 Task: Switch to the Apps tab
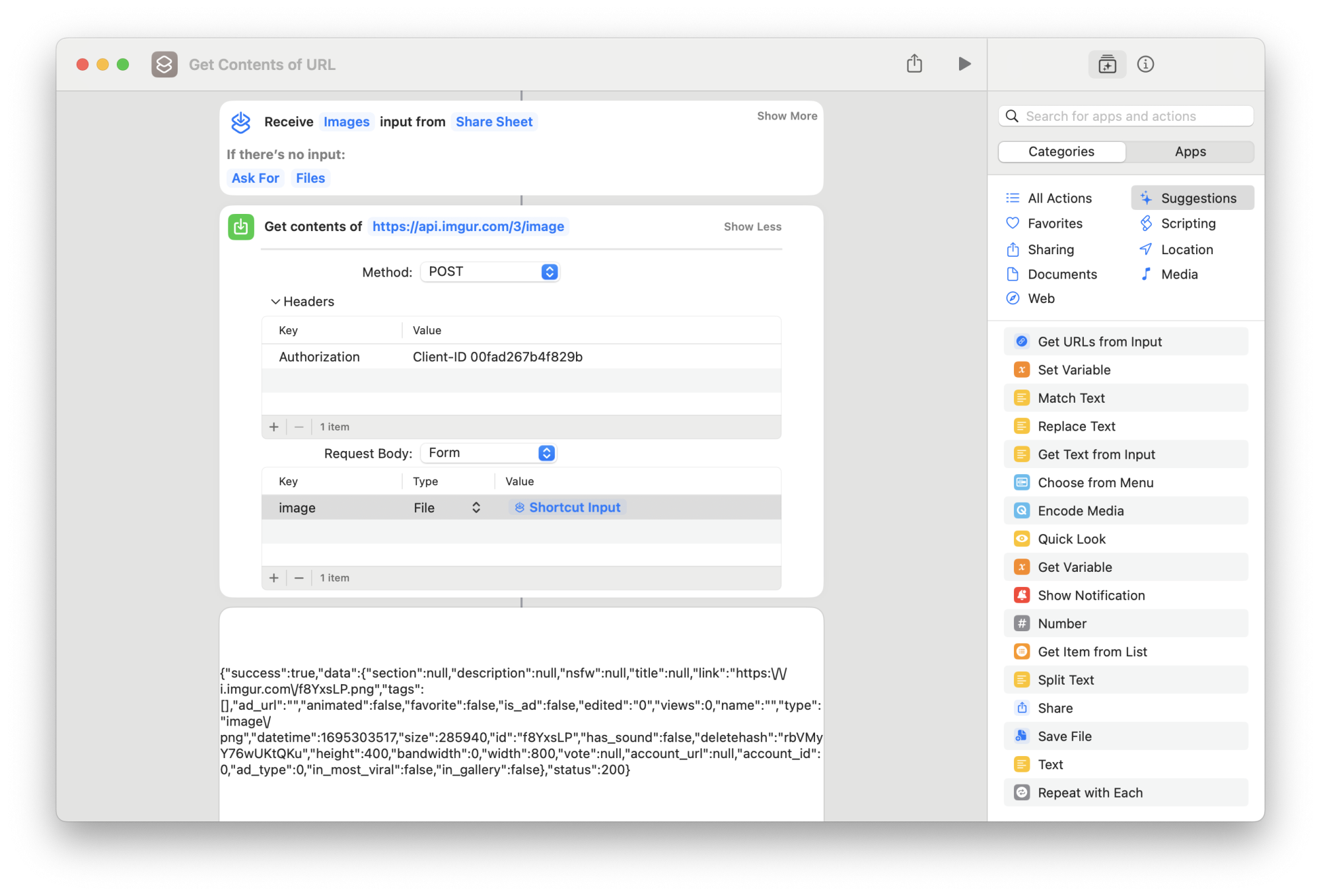coord(1190,152)
